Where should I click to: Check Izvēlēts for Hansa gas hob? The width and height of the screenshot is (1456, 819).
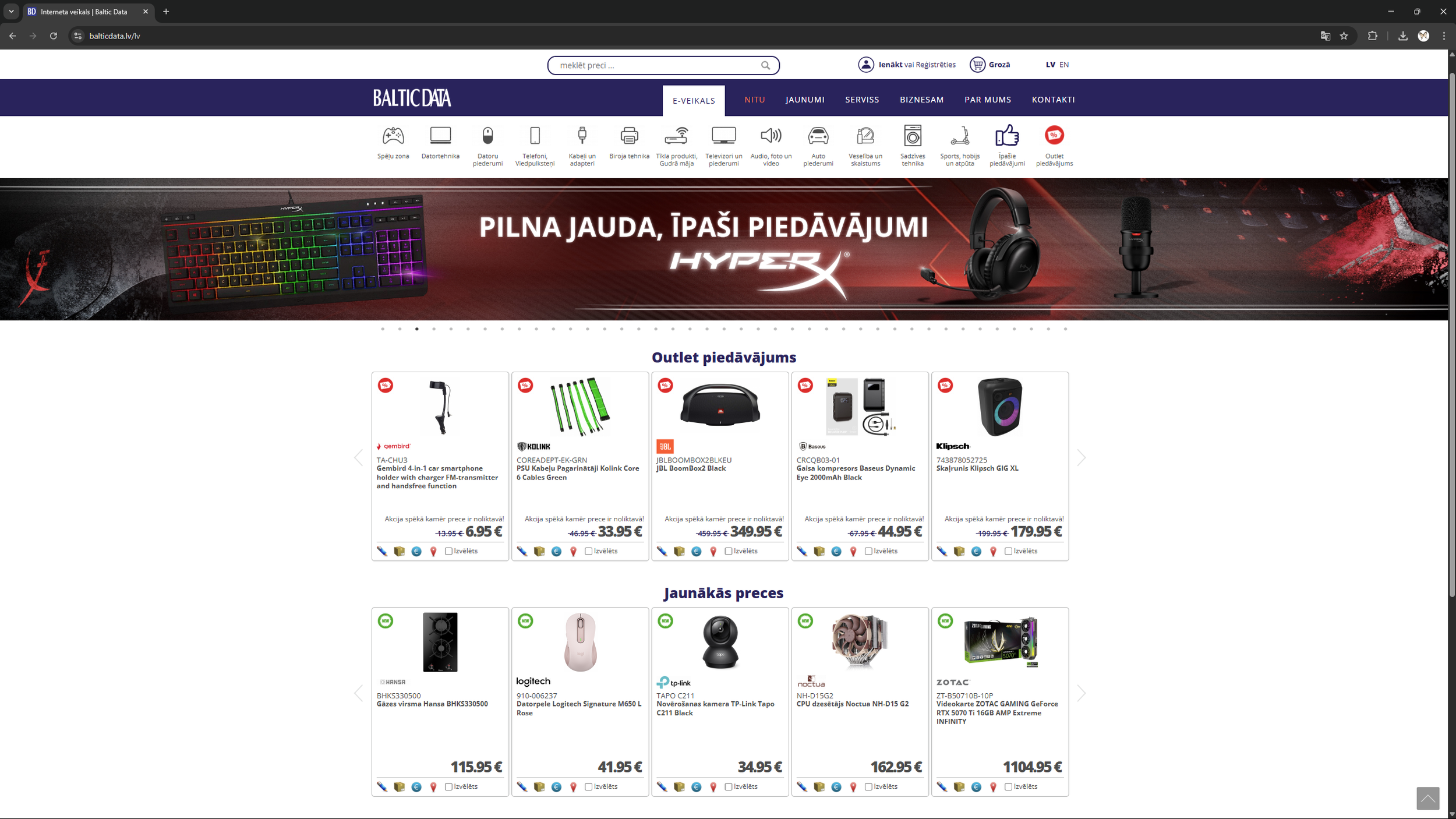448,787
